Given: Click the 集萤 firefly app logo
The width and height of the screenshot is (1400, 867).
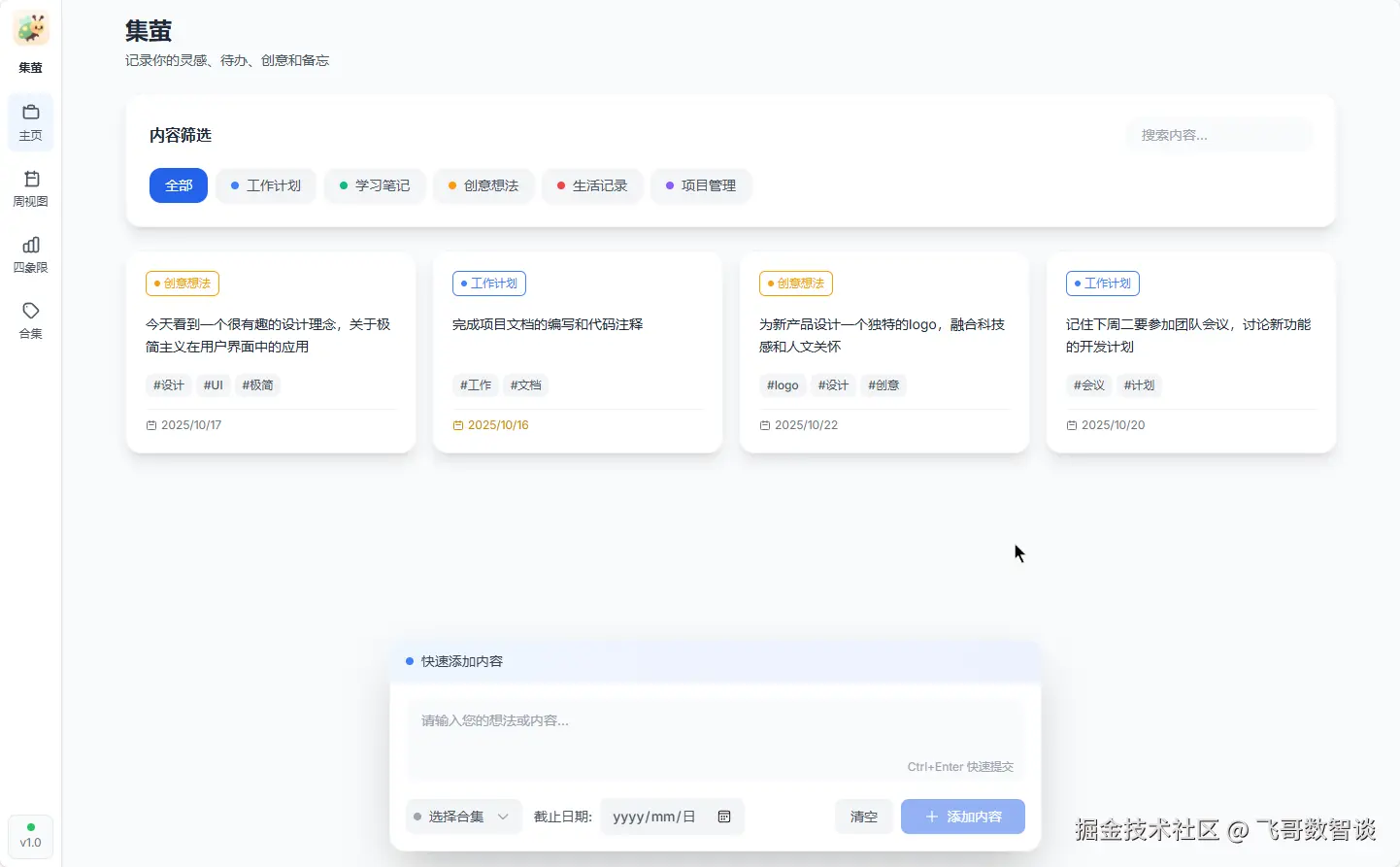Looking at the screenshot, I should (30, 28).
